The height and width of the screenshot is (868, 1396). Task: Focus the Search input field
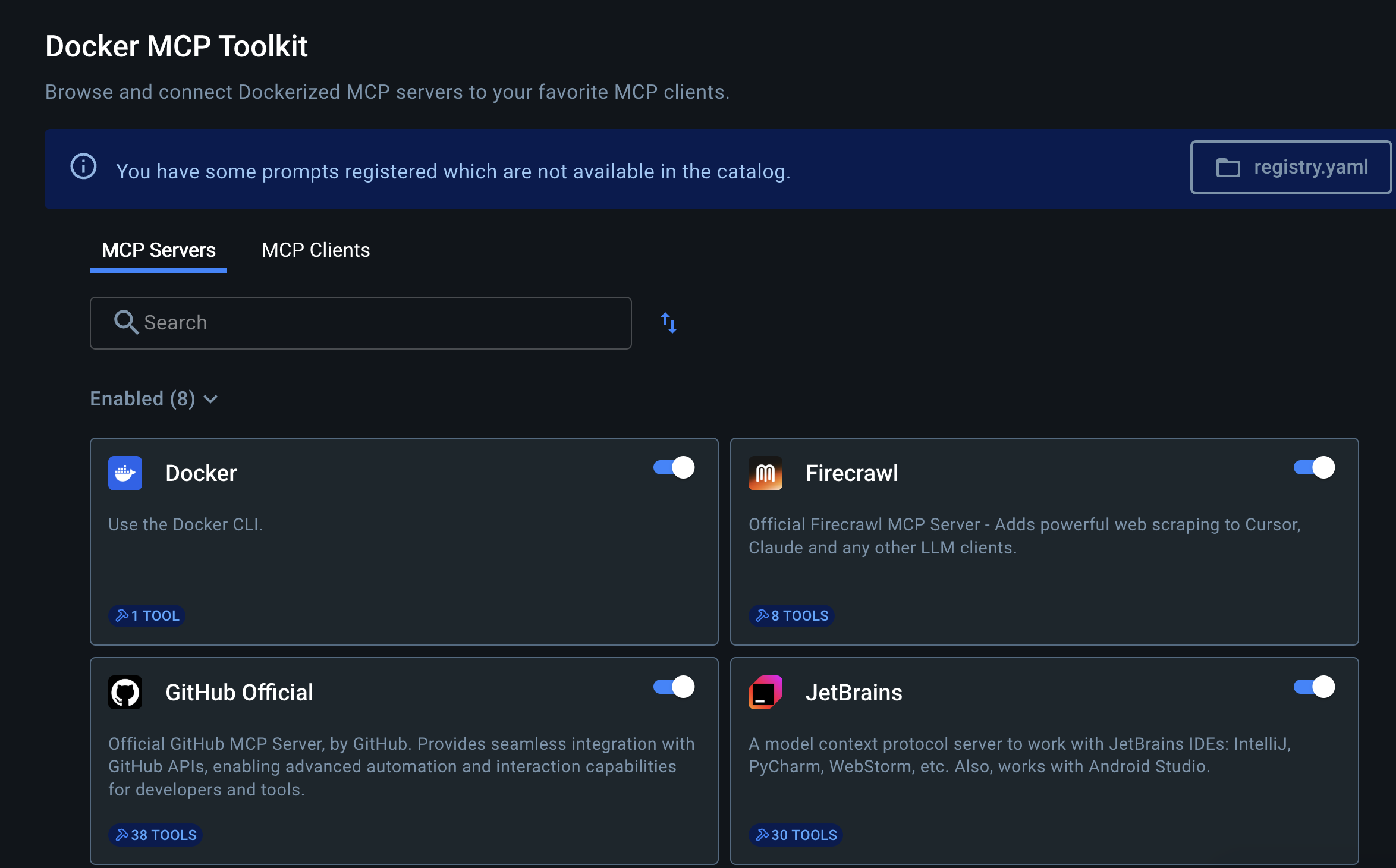[360, 323]
